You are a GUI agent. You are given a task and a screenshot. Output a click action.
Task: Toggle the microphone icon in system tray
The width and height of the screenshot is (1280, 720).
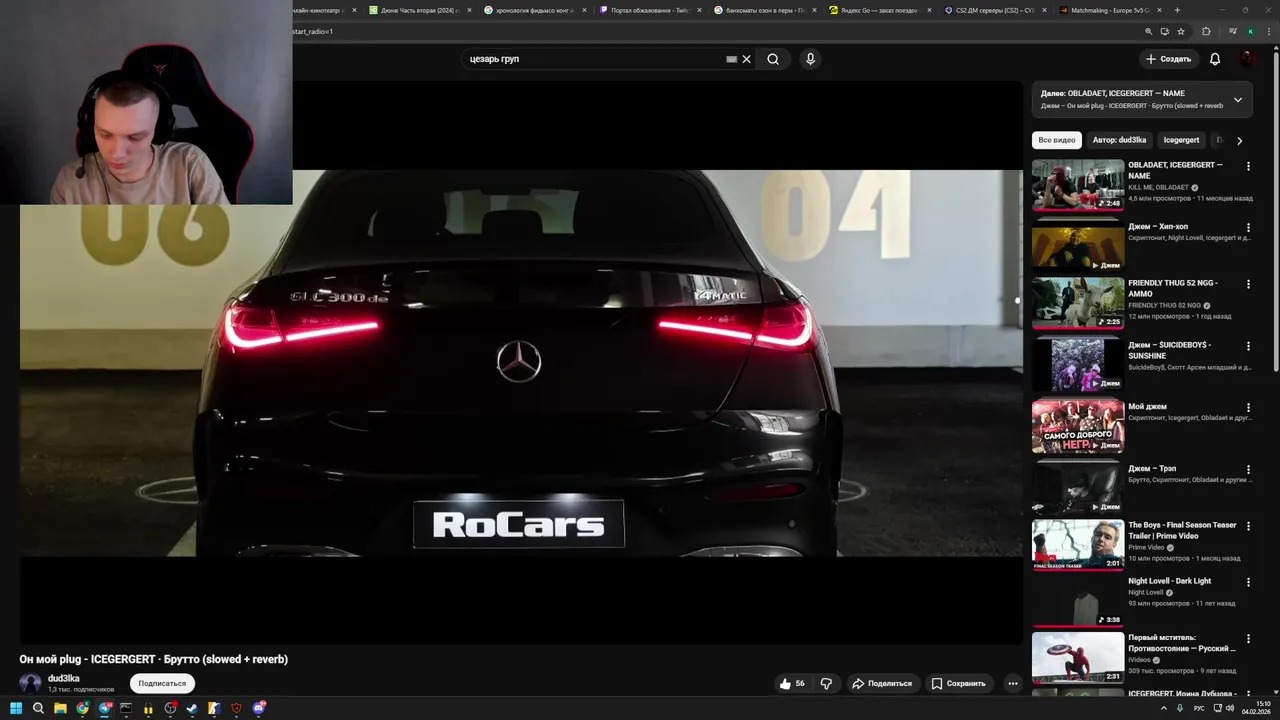click(x=1180, y=708)
